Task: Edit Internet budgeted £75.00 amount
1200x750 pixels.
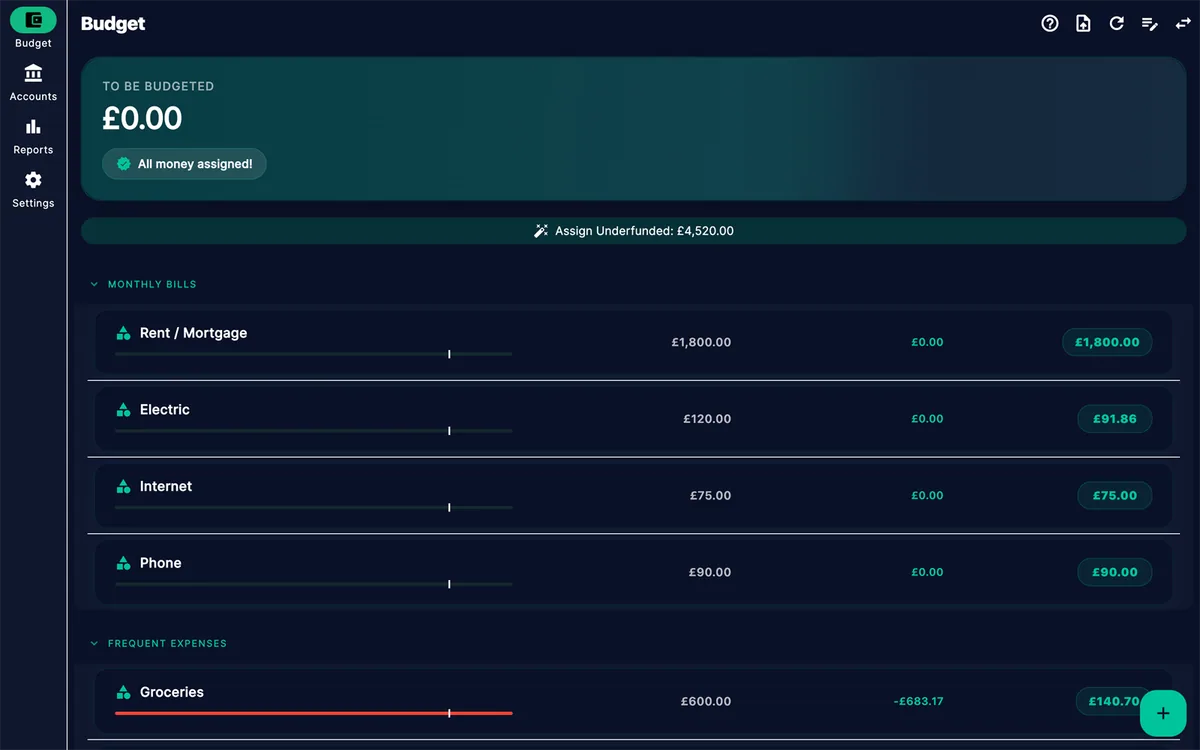Action: 710,495
